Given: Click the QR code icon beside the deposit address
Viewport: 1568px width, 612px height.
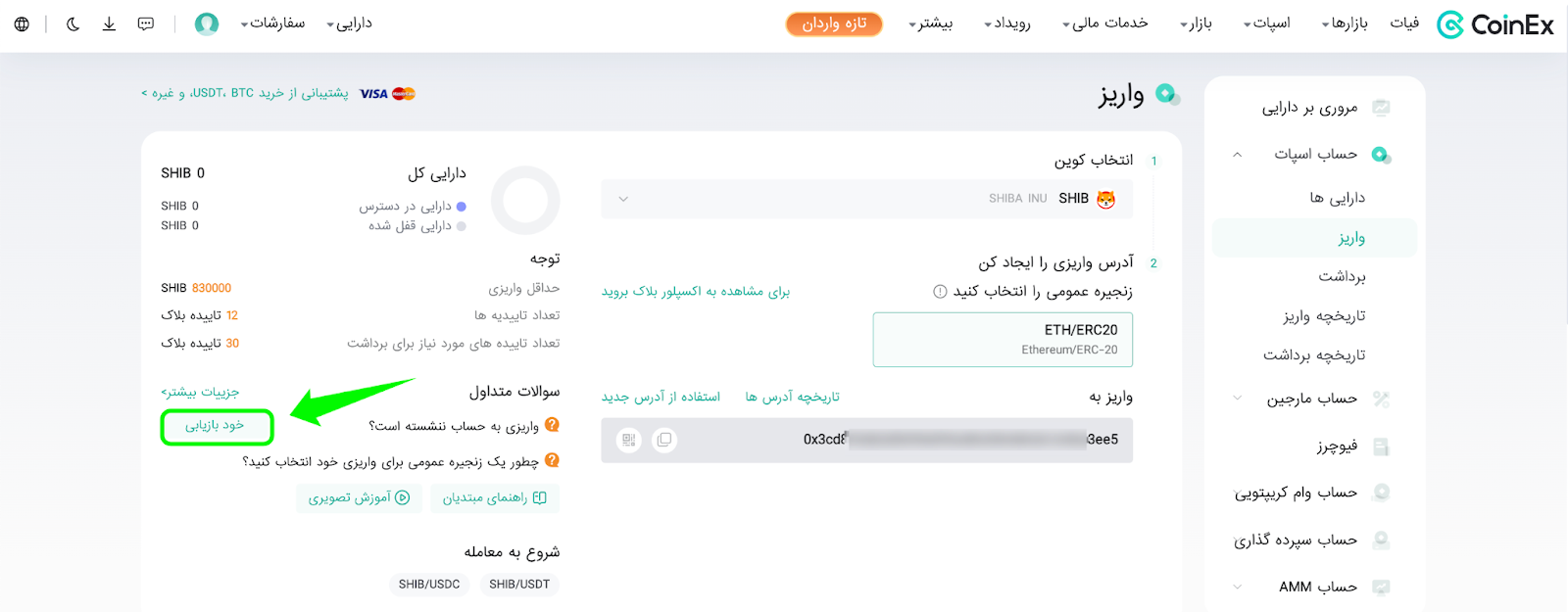Looking at the screenshot, I should pos(629,440).
